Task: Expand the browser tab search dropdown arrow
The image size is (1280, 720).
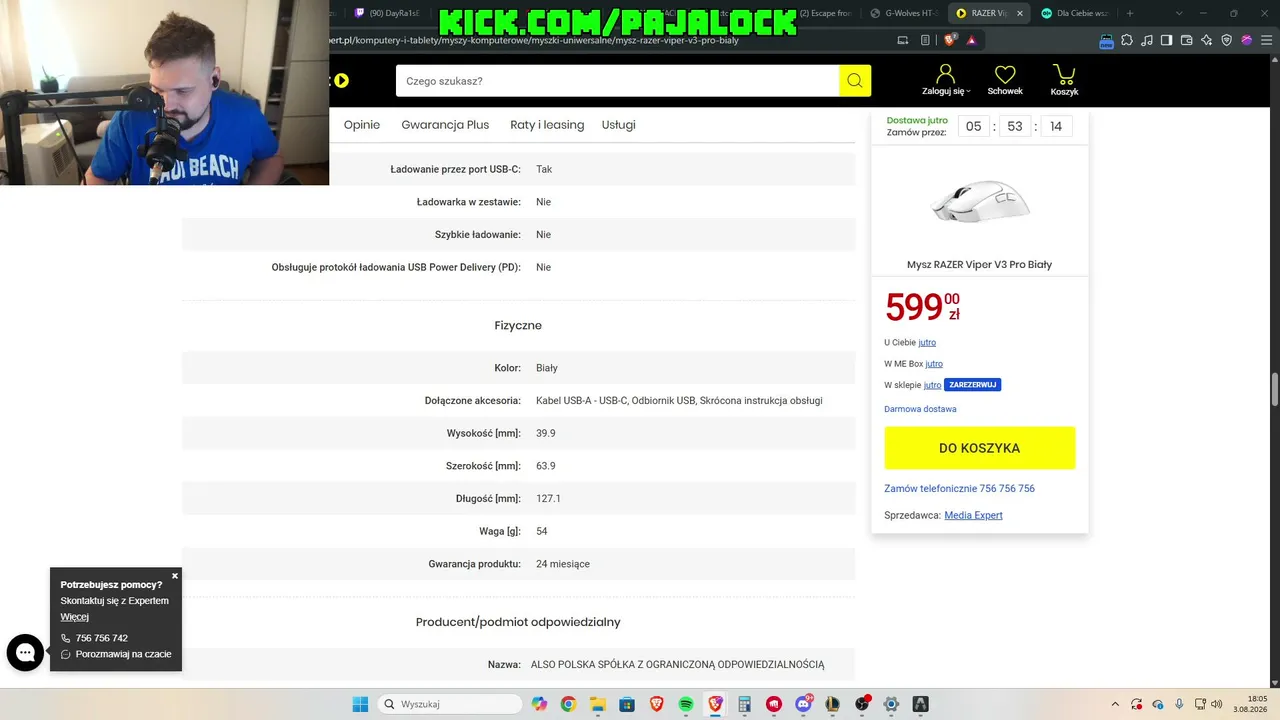Action: tap(1179, 13)
